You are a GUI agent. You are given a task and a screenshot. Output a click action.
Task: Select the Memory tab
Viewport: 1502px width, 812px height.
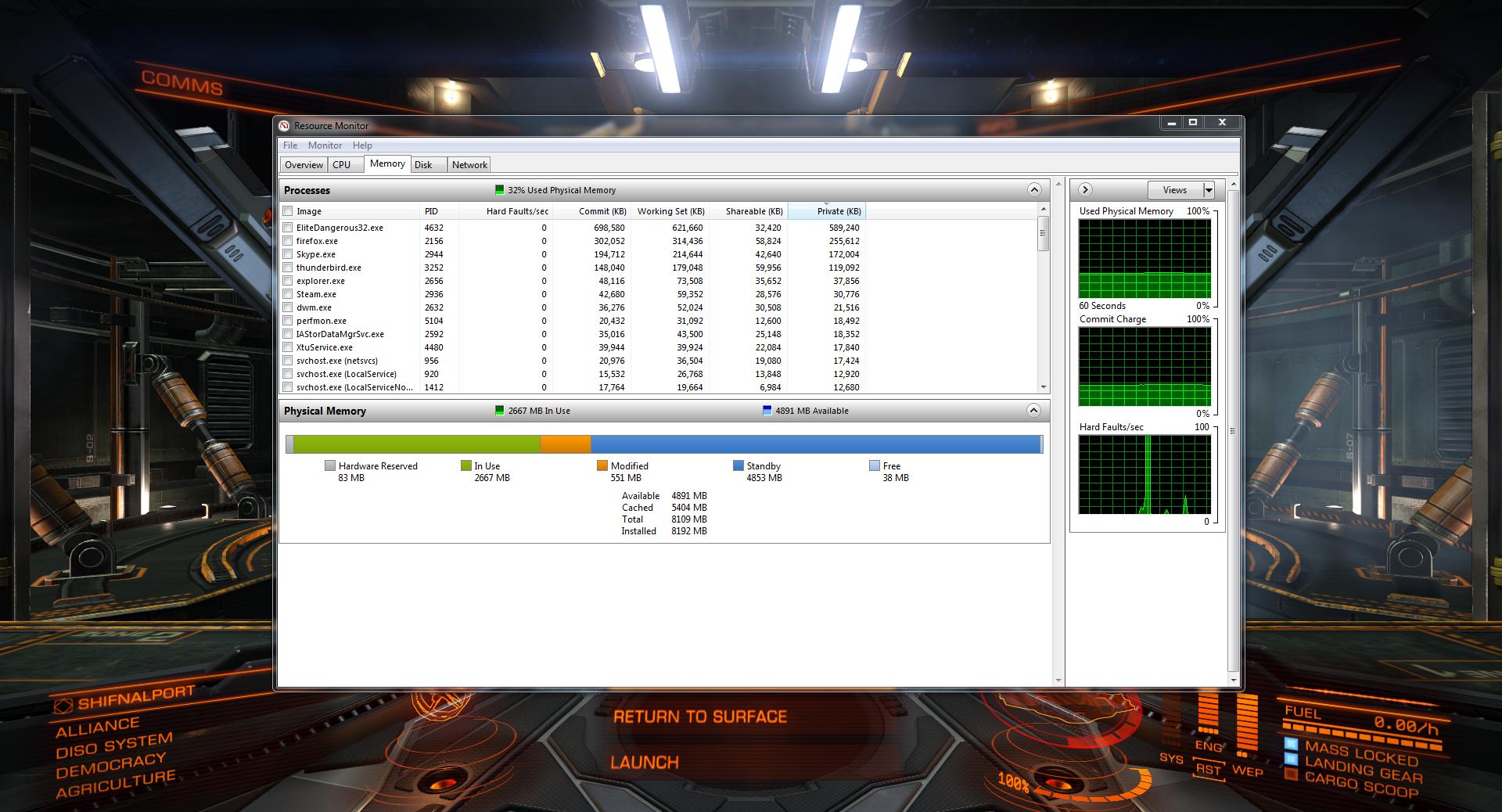click(x=387, y=163)
